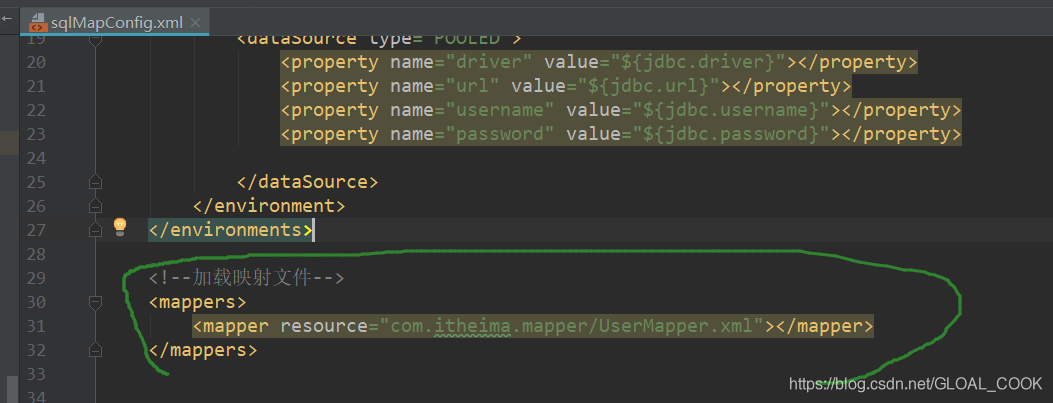This screenshot has height=403, width=1053.
Task: Collapse the fold marker at </environments> line 27
Action: tap(95, 230)
